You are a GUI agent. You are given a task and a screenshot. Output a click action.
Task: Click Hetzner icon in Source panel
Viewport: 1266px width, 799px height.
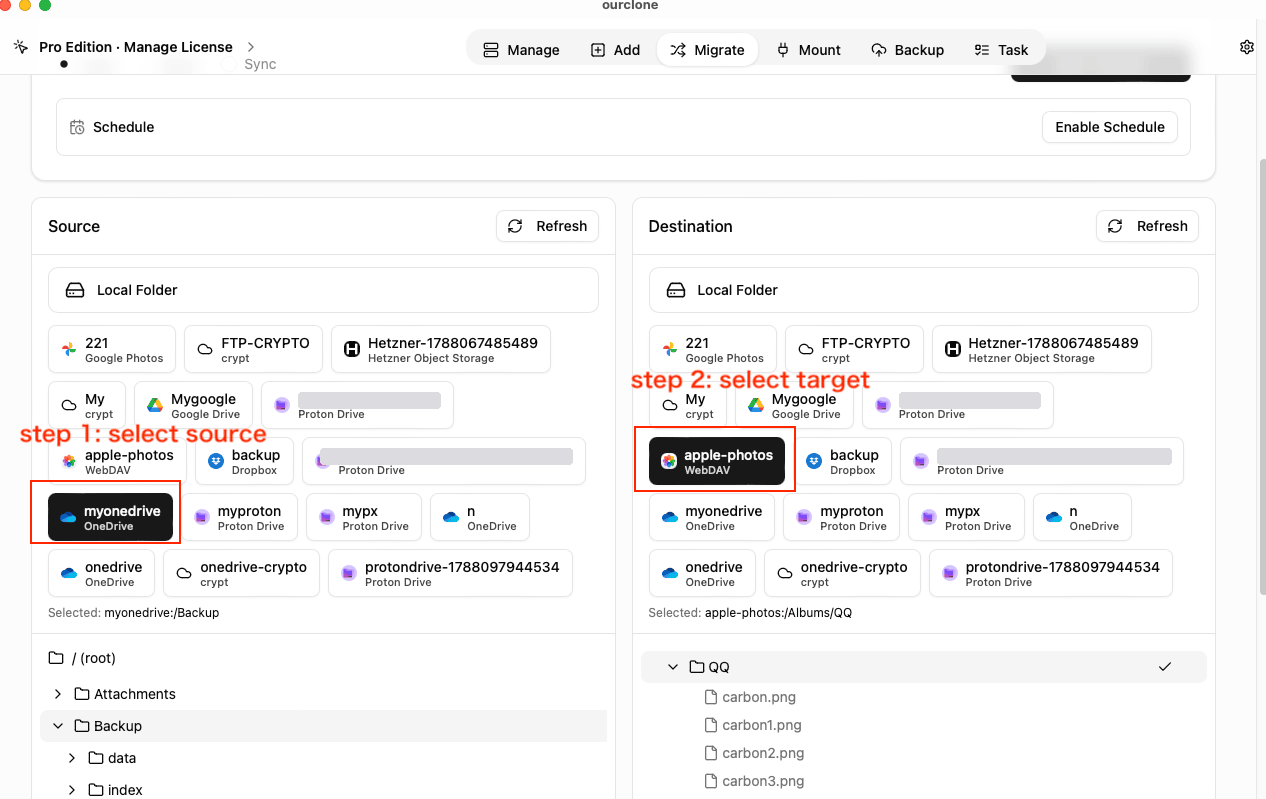[x=352, y=349]
